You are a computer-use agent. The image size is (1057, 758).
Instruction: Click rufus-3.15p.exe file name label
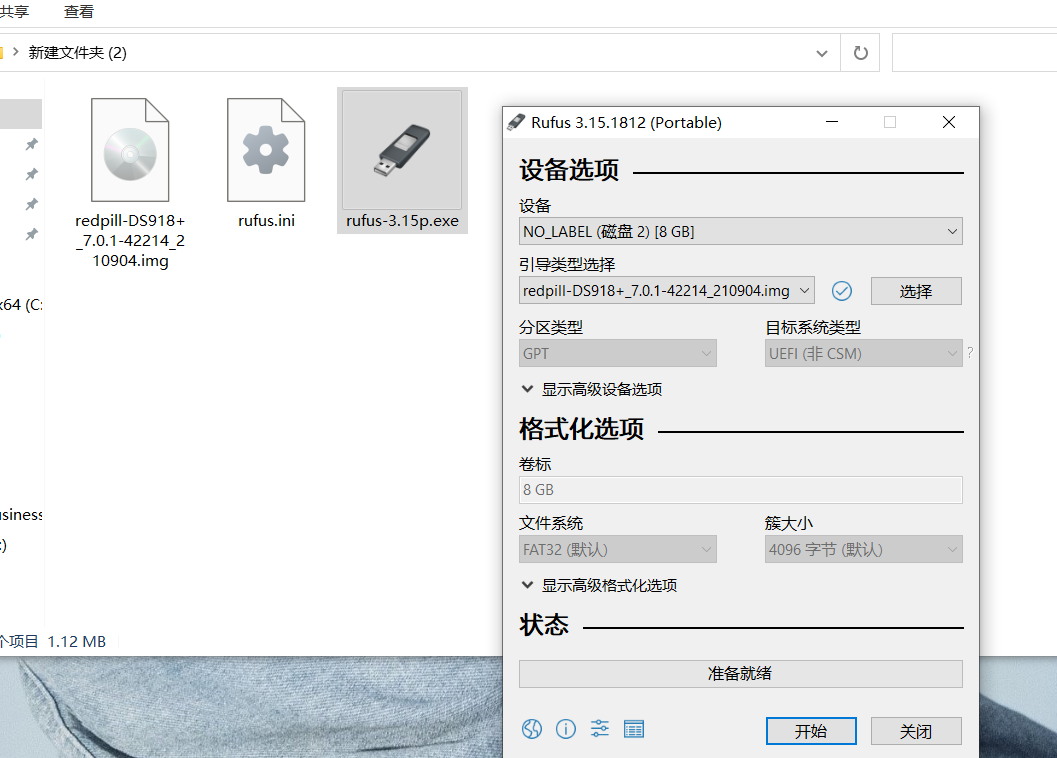coord(402,221)
